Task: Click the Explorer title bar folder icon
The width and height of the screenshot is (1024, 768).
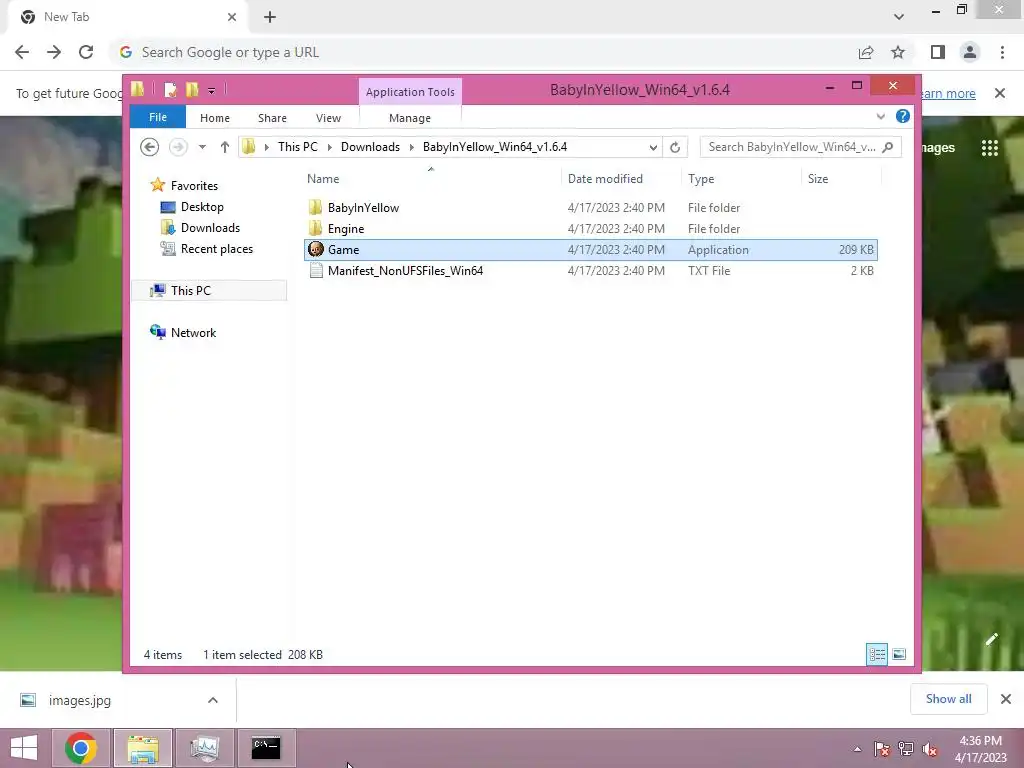Action: [x=138, y=89]
